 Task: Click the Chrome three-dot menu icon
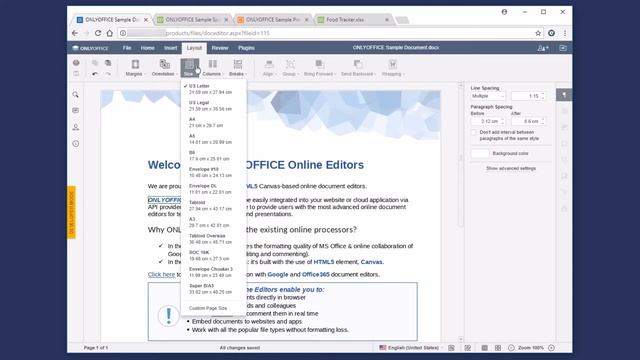coord(565,33)
